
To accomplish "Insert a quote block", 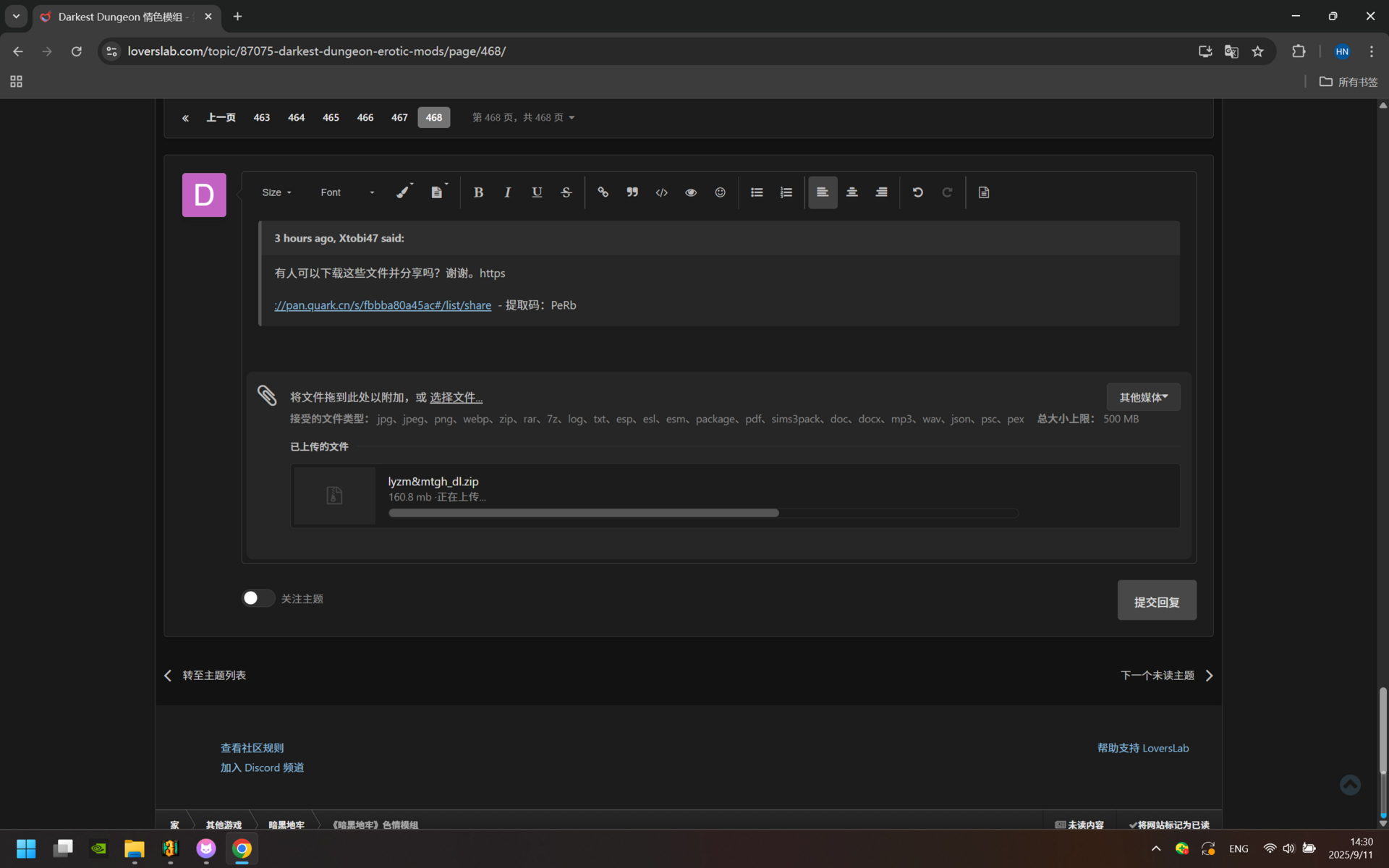I will (632, 192).
